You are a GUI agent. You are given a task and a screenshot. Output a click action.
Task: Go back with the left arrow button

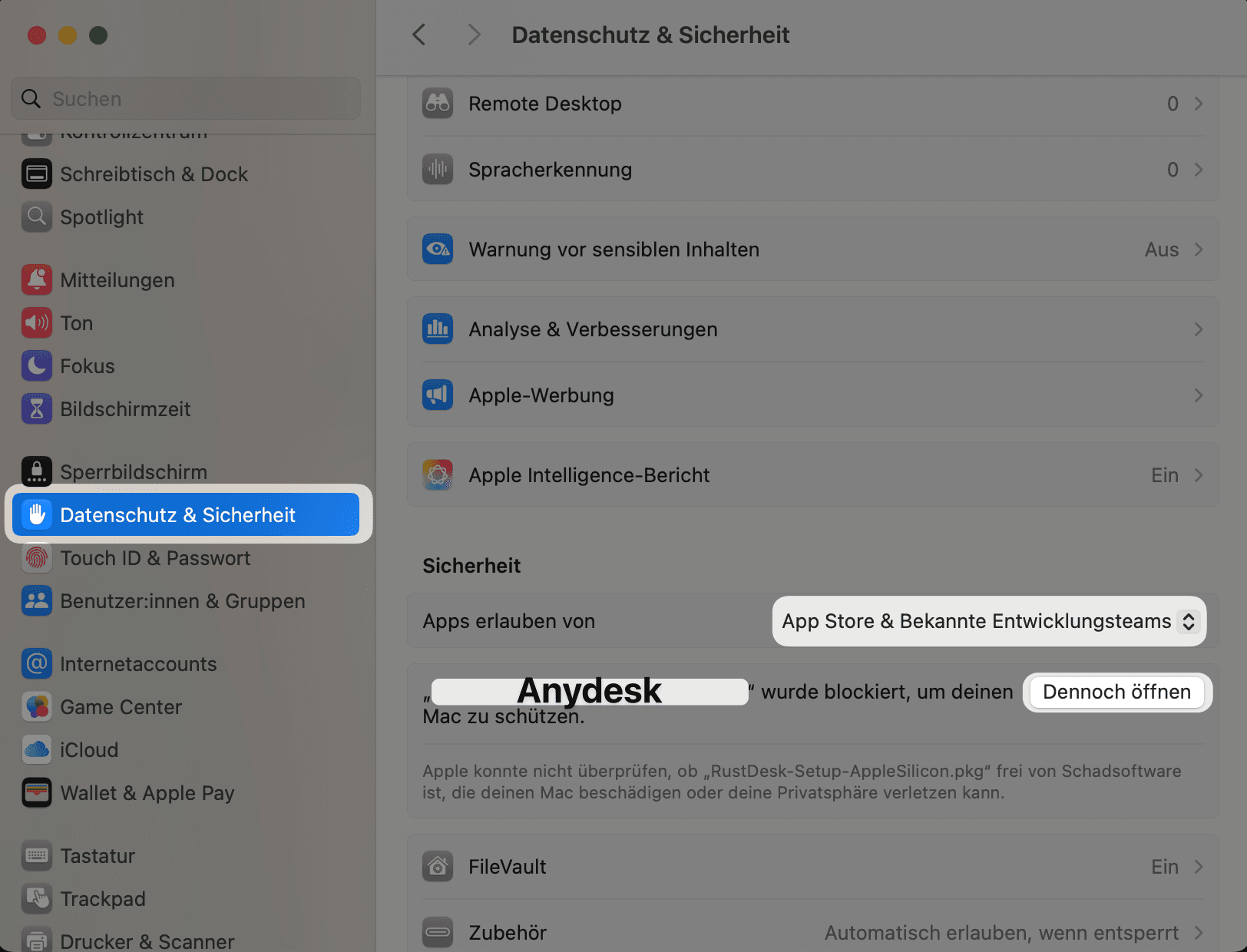[418, 35]
